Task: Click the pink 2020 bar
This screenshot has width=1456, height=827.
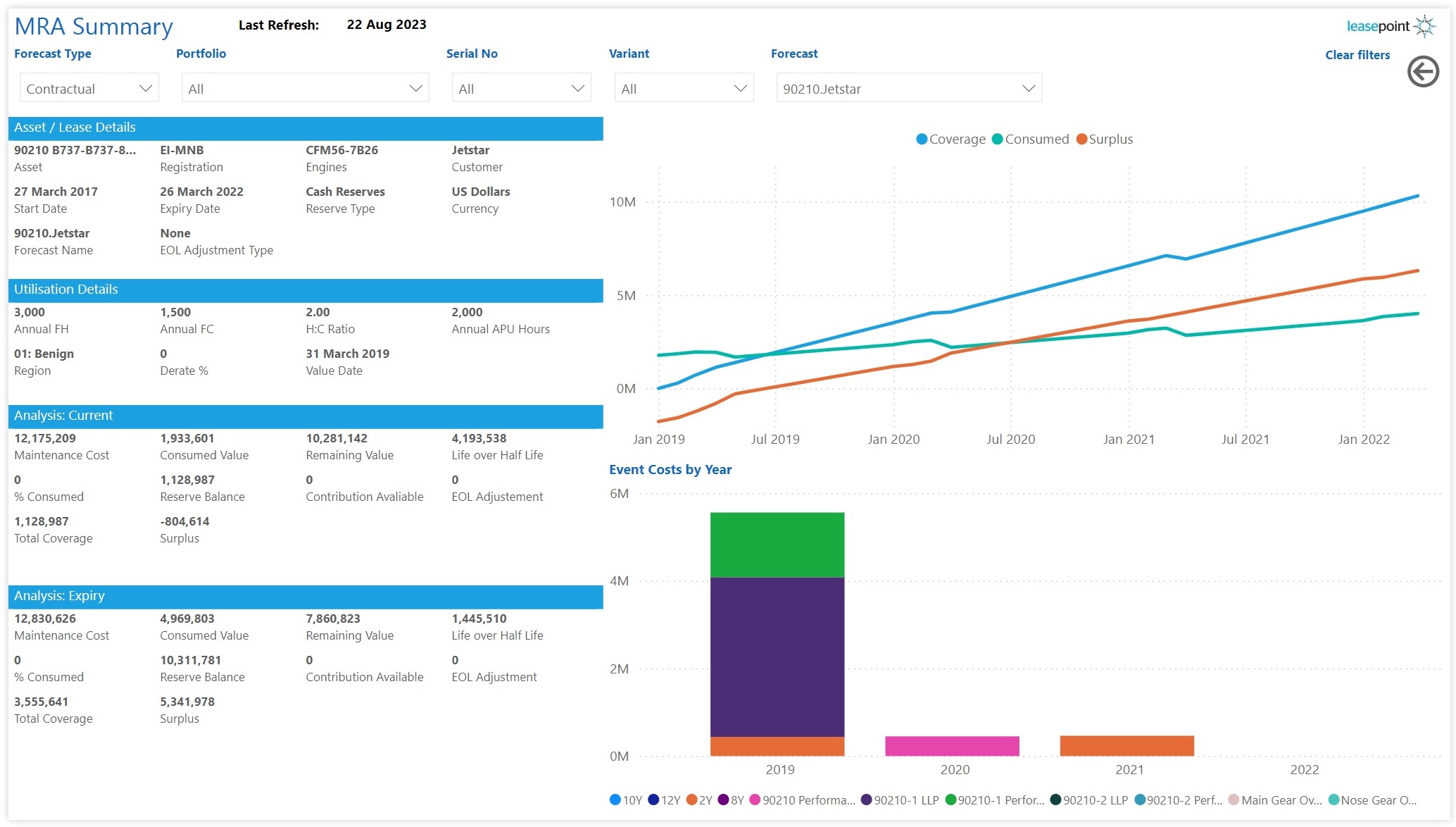Action: tap(952, 746)
